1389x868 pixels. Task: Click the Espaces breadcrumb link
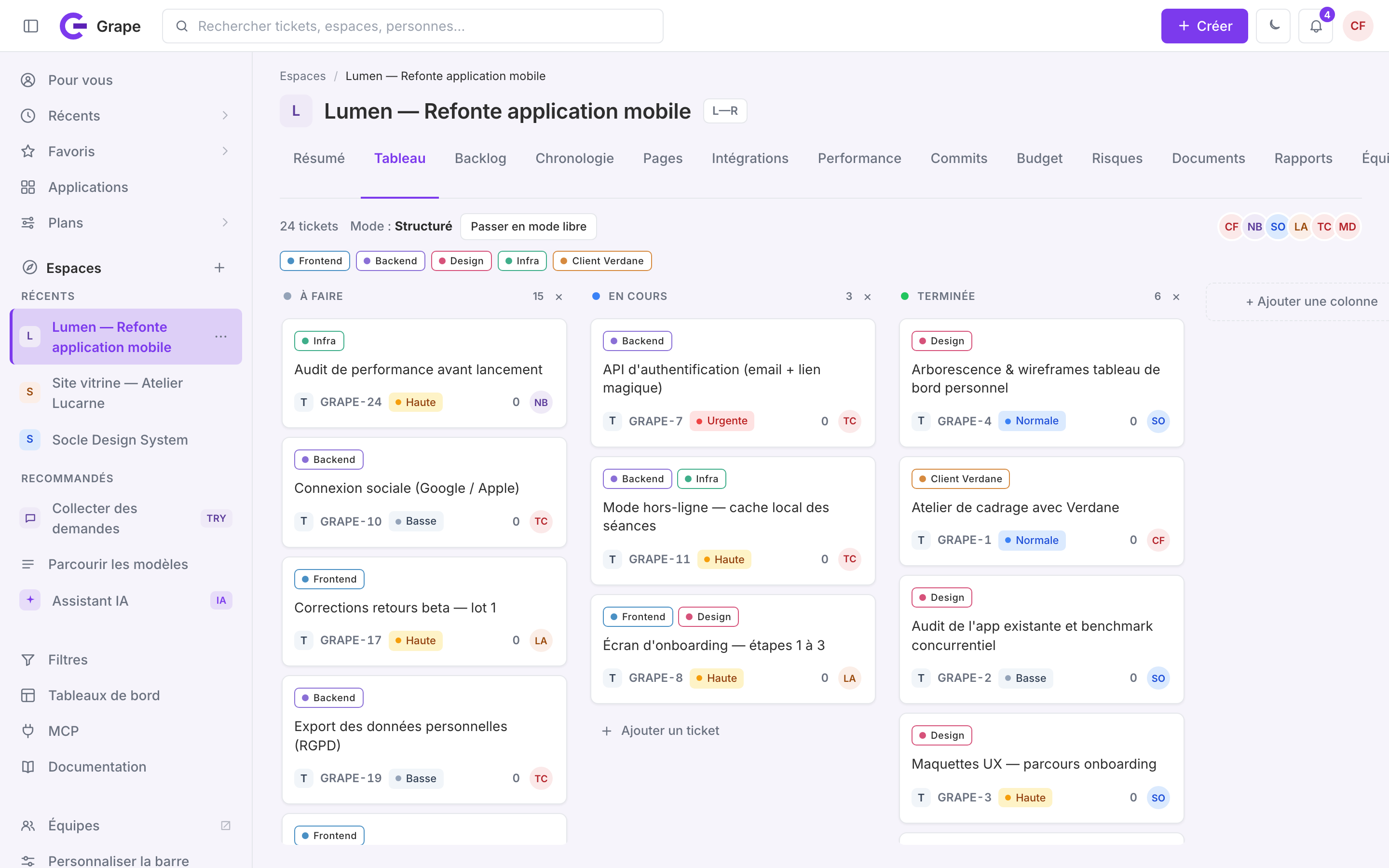coord(302,76)
